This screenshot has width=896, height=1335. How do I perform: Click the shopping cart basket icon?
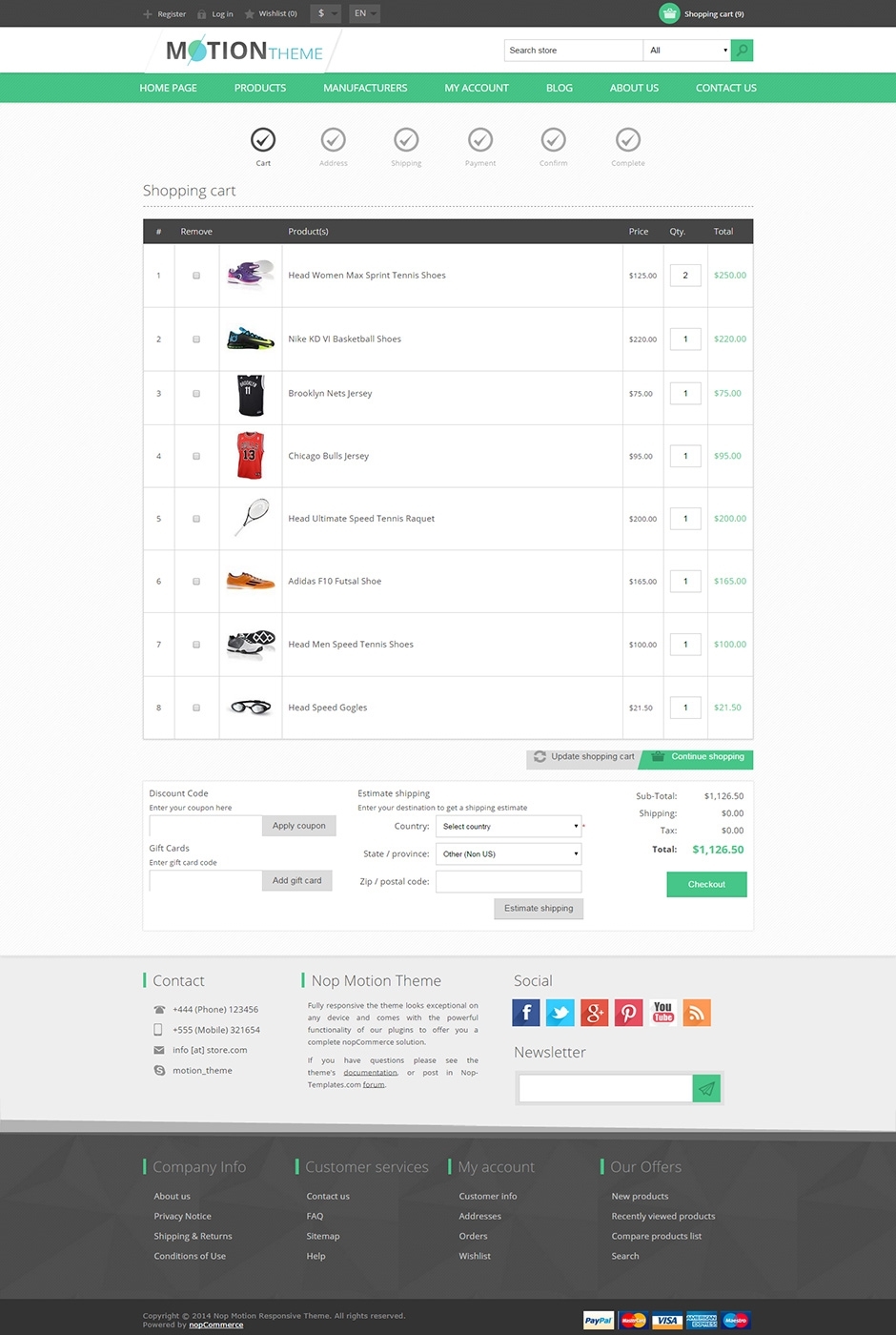[x=670, y=13]
